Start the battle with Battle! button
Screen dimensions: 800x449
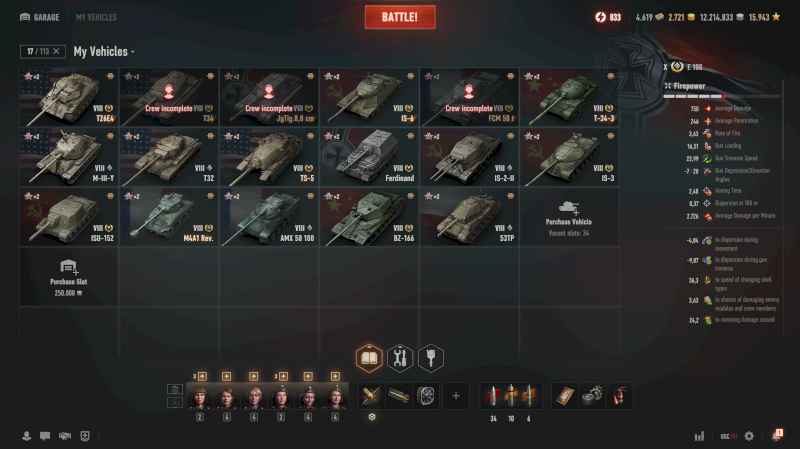tap(400, 17)
